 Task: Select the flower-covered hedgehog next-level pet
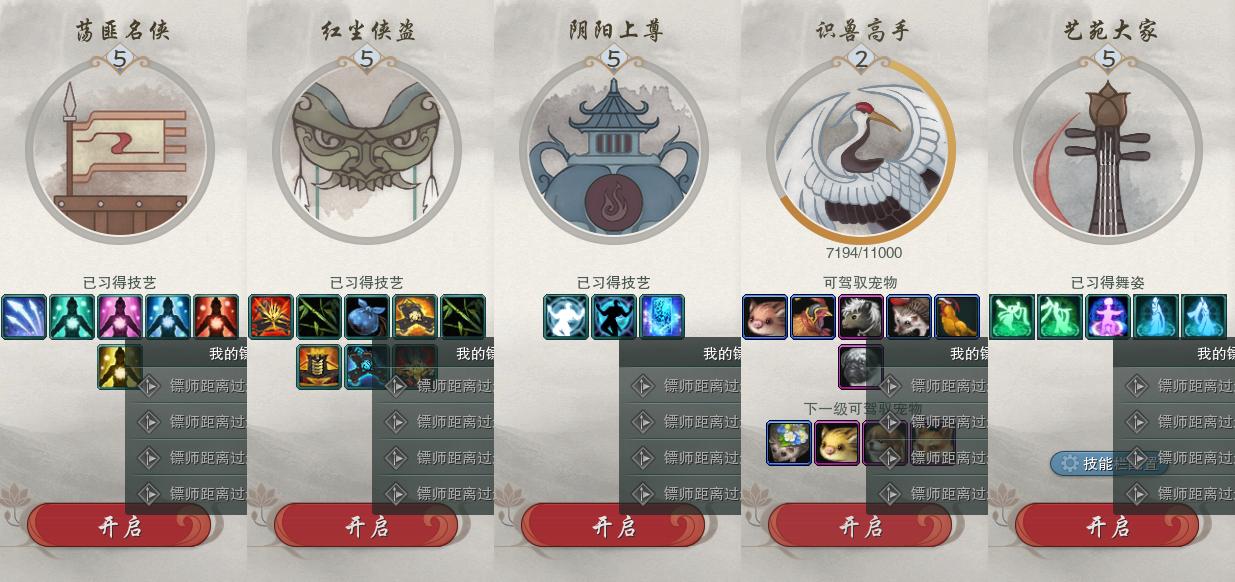coord(789,443)
